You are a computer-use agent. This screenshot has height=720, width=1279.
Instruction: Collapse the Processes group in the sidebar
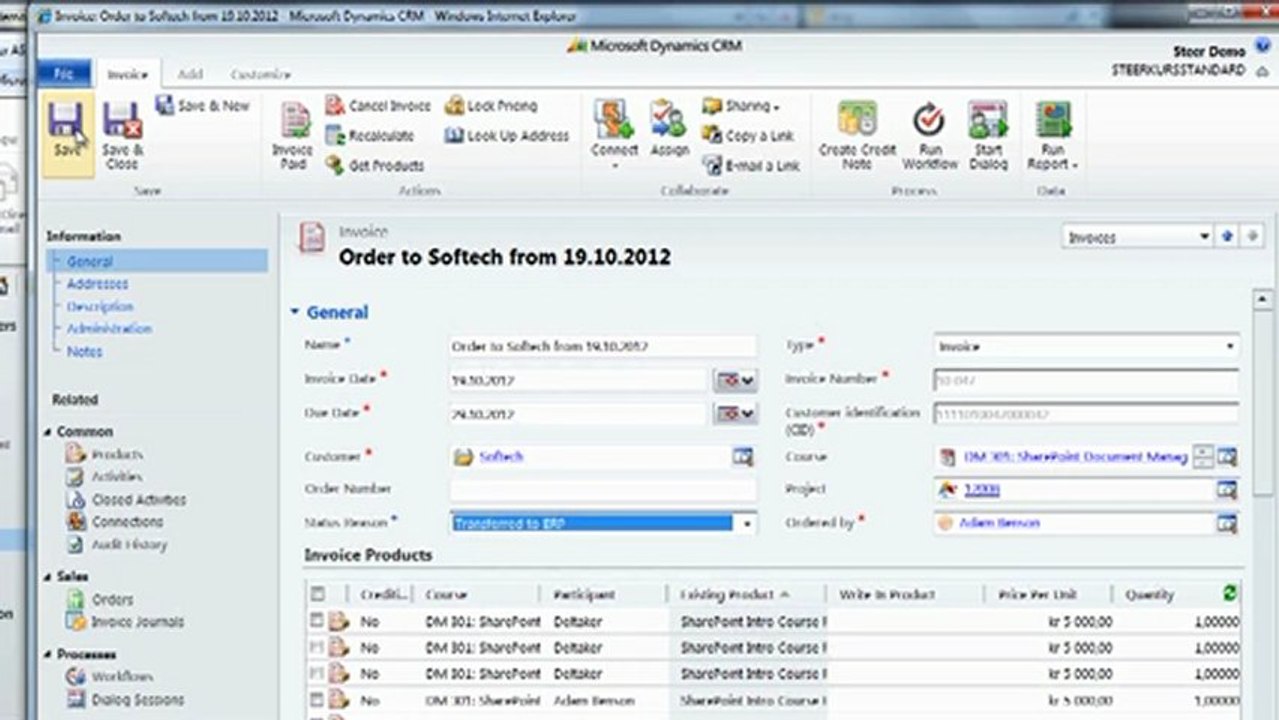(x=49, y=654)
